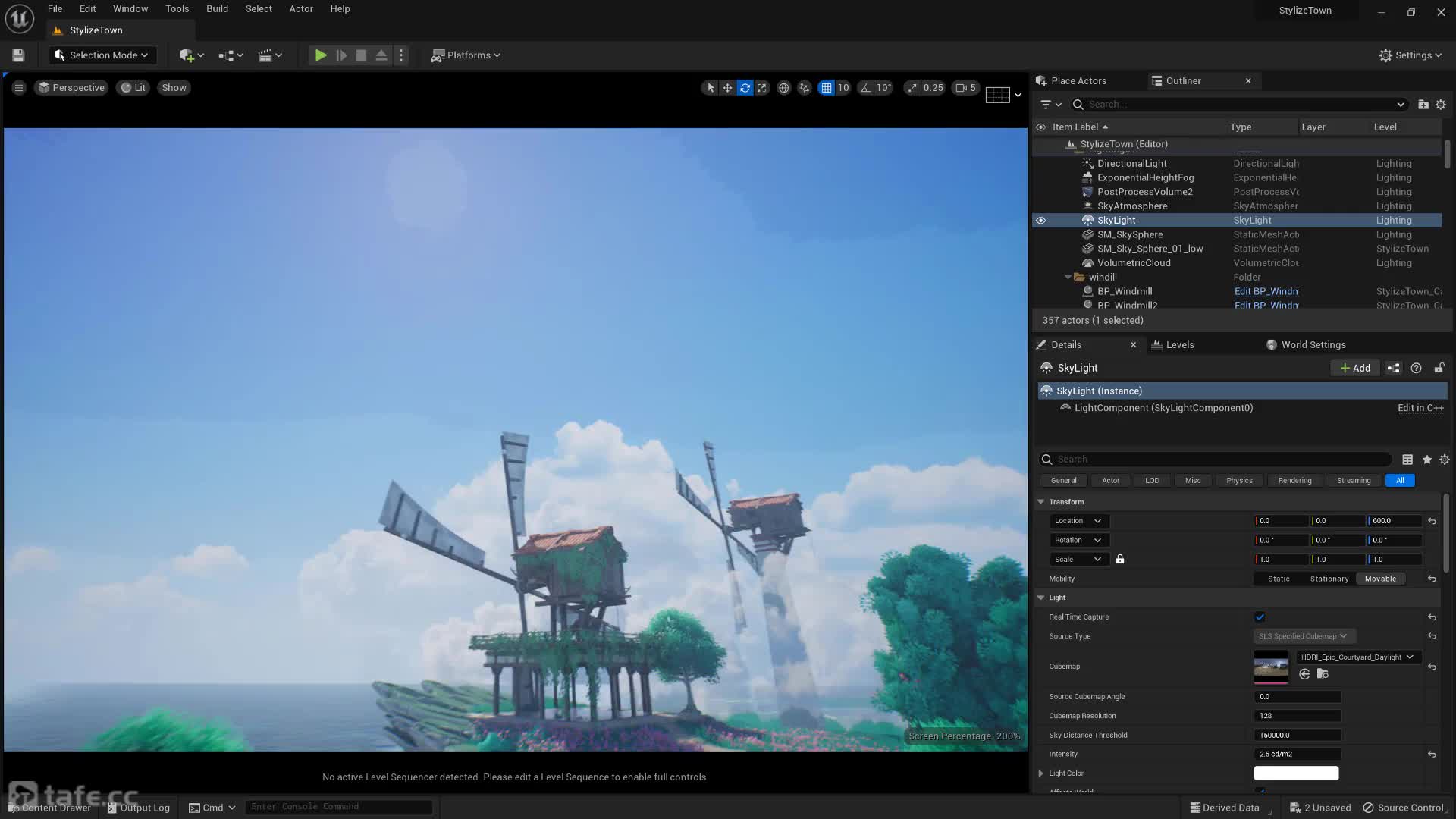Click the Eject from player icon

pos(381,55)
